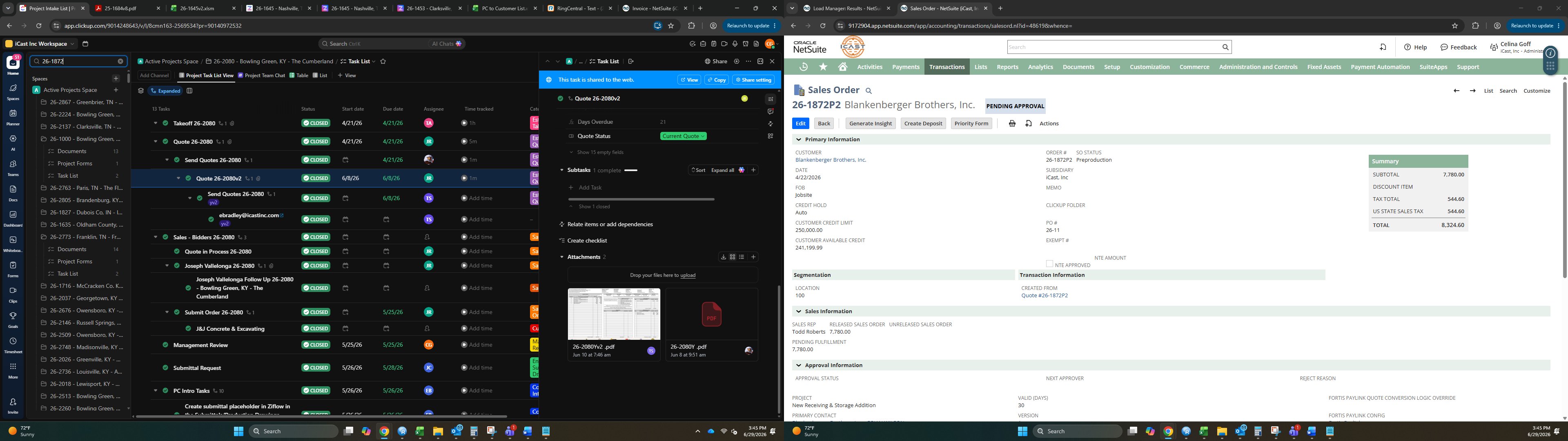Toggle the Expanded subtasks pill
Viewport: 1568px width, 441px height.
165,91
